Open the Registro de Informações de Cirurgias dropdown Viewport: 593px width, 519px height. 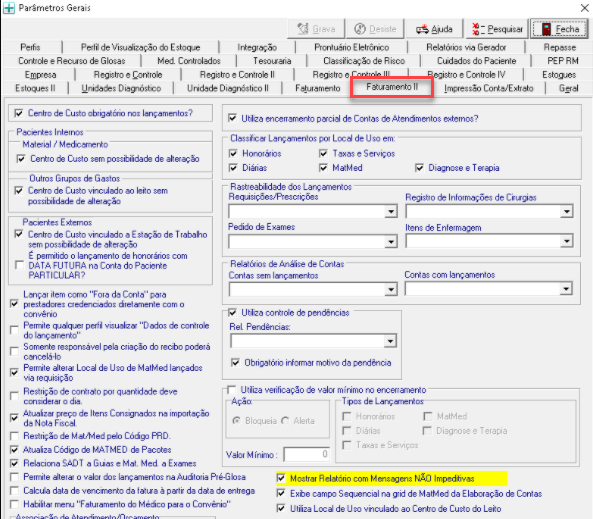click(567, 211)
